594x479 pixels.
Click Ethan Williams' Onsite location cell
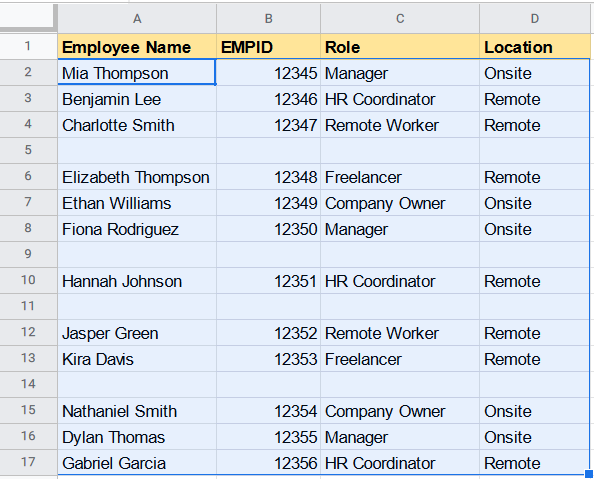pos(535,203)
